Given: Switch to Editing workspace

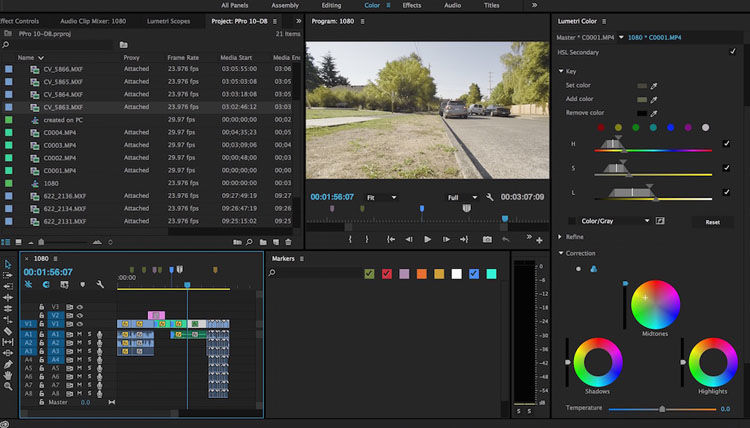Looking at the screenshot, I should pos(331,5).
